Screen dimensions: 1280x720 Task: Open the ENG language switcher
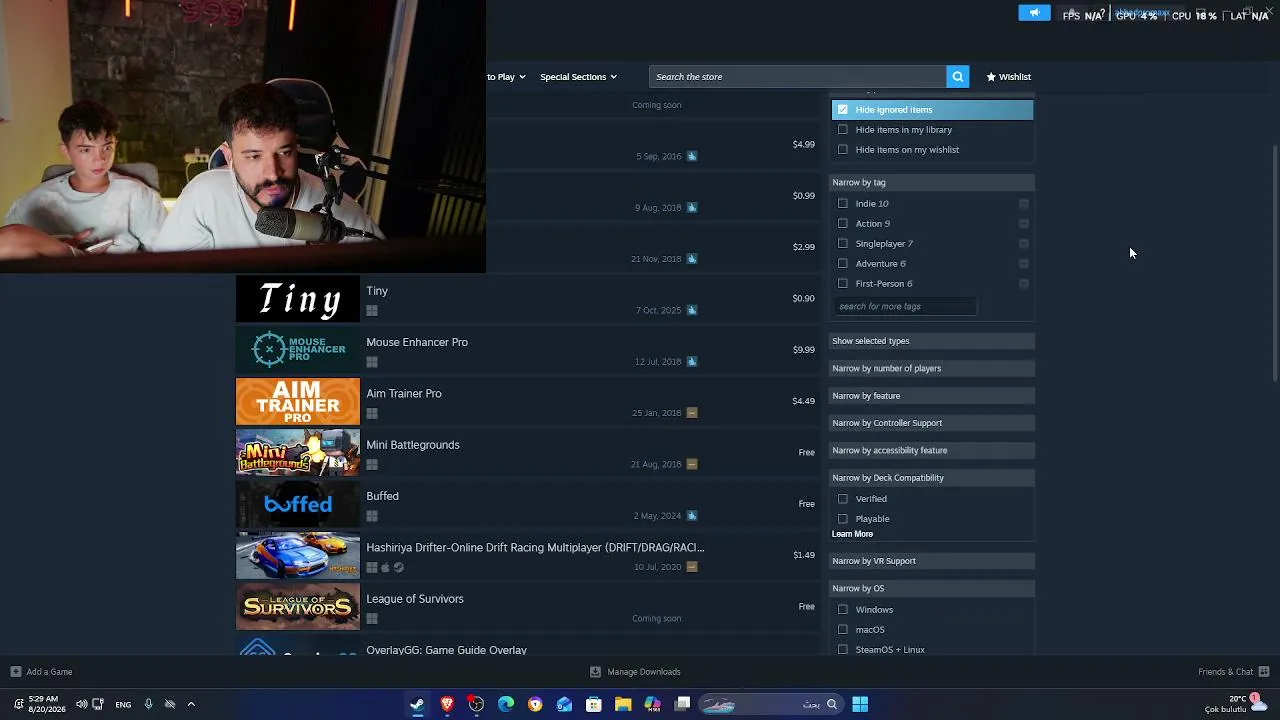[123, 705]
